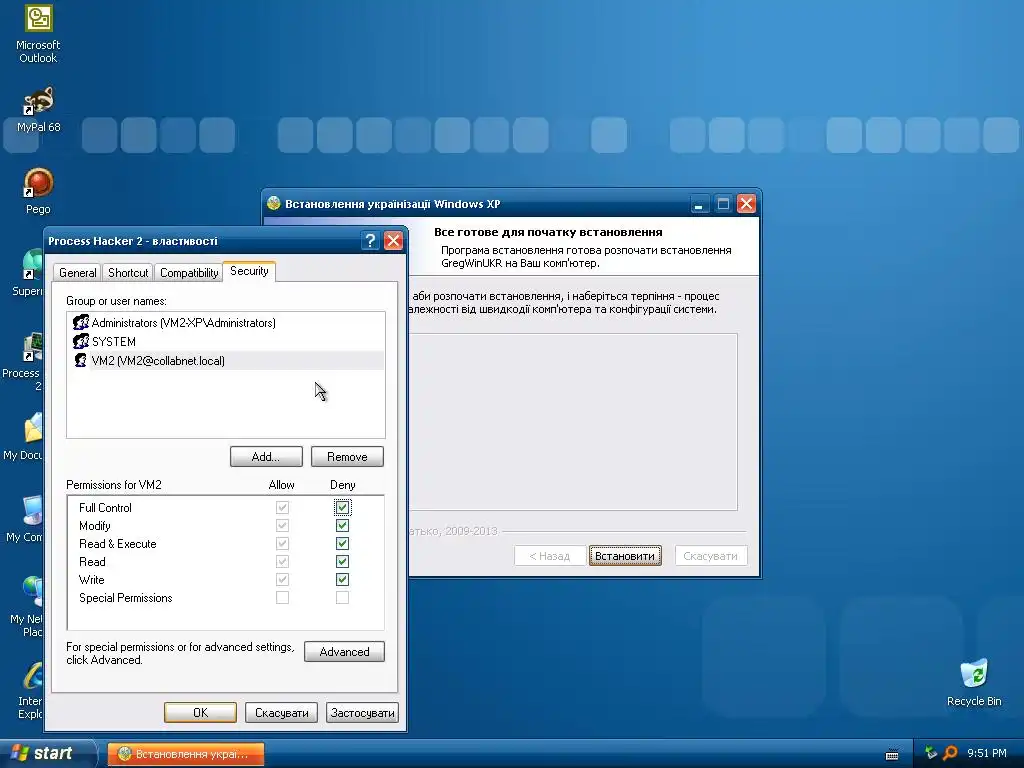Click the Назад back button

click(x=549, y=556)
